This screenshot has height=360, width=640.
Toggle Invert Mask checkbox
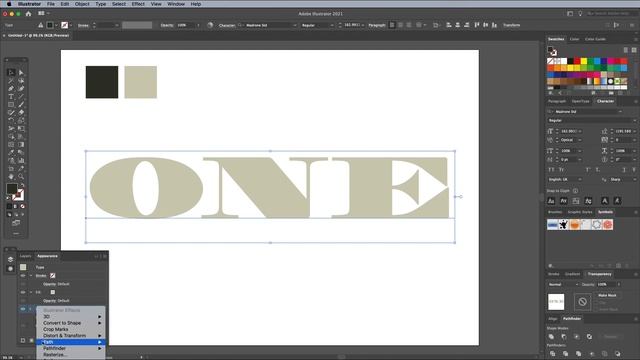pyautogui.click(x=596, y=309)
